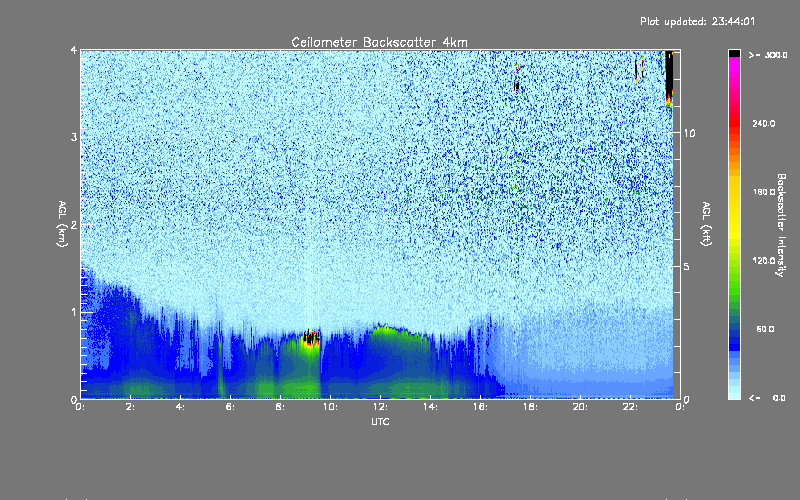Click the "5" kft altitude tick label
This screenshot has height=500, width=800.
point(687,266)
